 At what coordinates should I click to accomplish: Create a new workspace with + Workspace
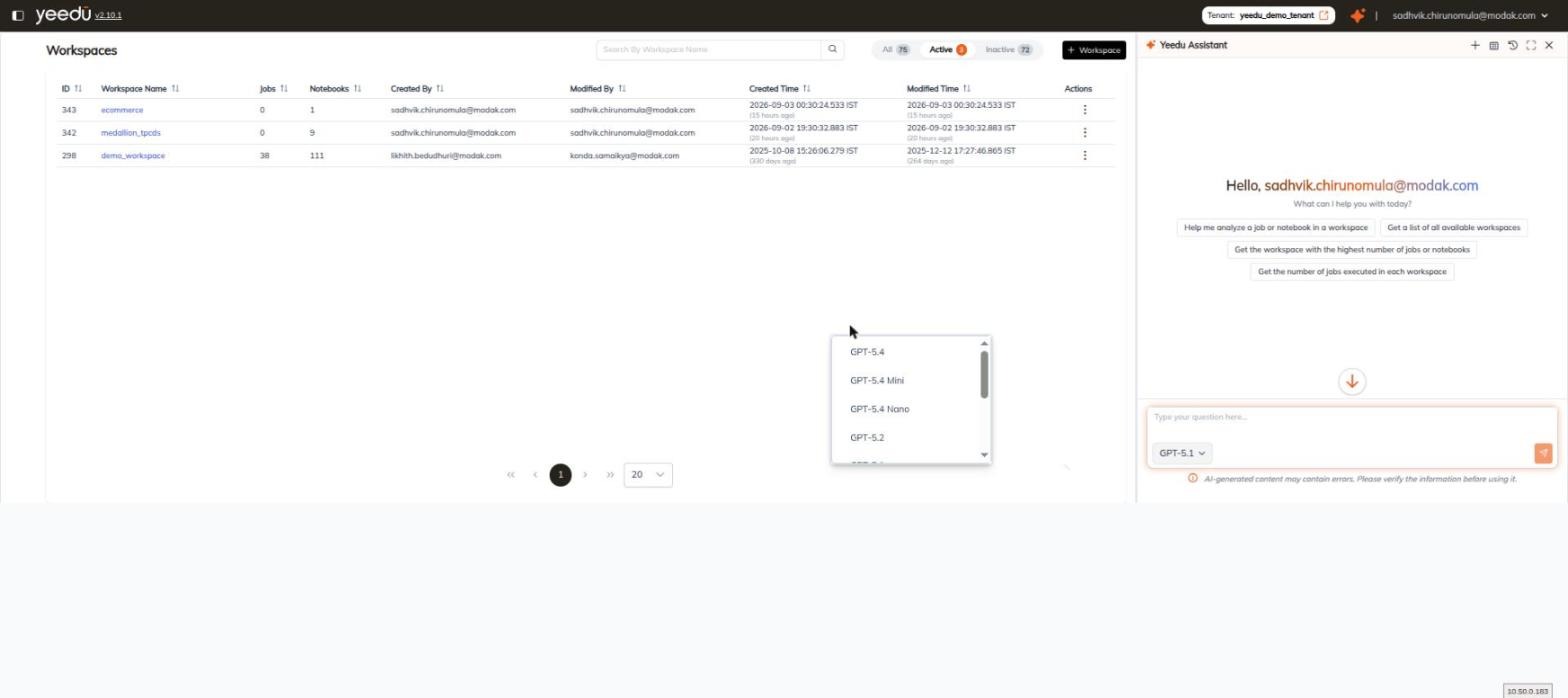click(x=1094, y=50)
